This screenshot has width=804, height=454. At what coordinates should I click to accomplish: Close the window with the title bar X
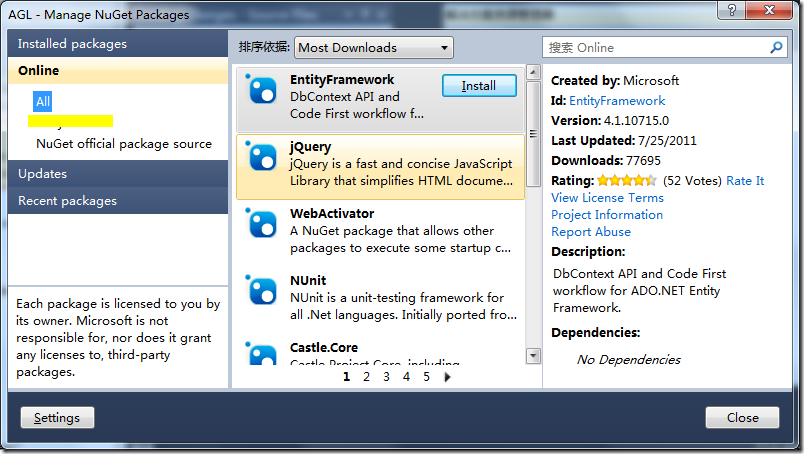[769, 10]
